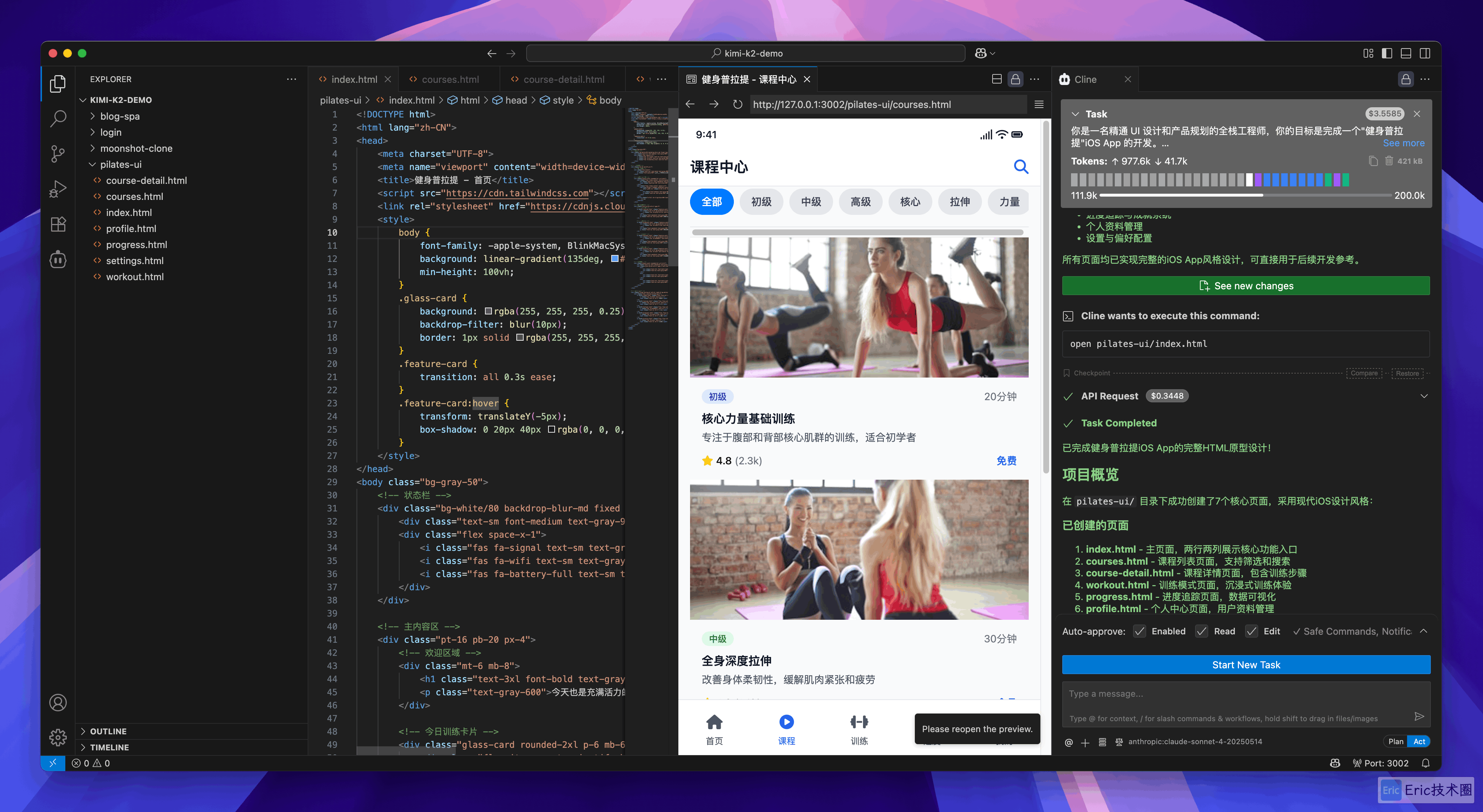Expand the blog-spa folder
This screenshot has width=1483, height=812.
coord(120,116)
